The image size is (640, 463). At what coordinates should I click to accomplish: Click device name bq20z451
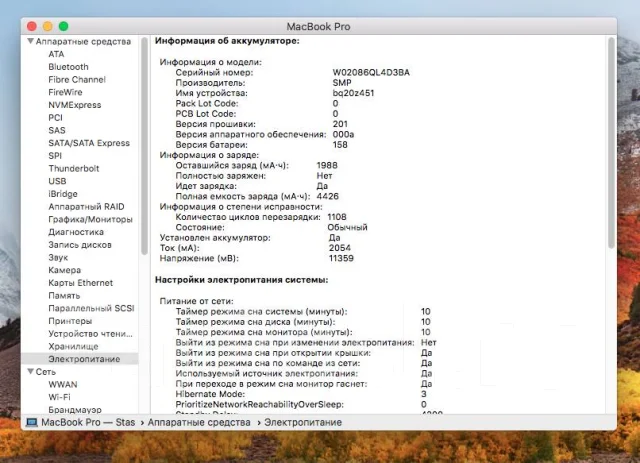[x=353, y=93]
